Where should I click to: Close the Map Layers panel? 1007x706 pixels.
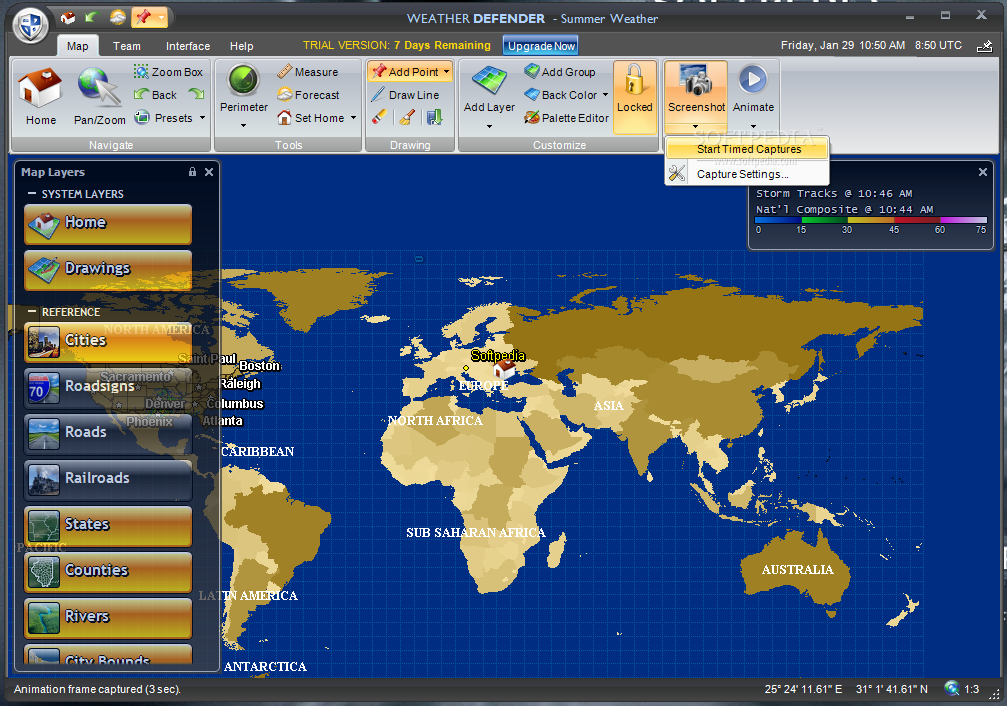click(x=209, y=172)
